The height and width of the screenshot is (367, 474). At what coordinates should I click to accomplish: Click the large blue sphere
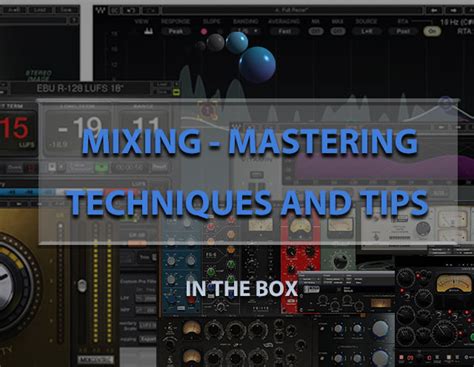coord(257,65)
